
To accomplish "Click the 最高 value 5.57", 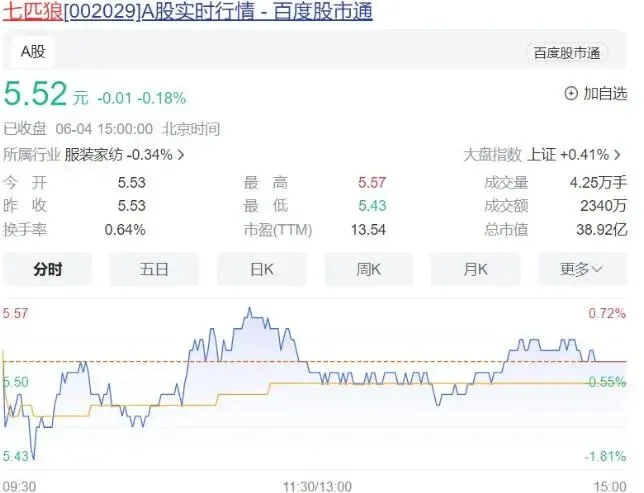I will [372, 182].
